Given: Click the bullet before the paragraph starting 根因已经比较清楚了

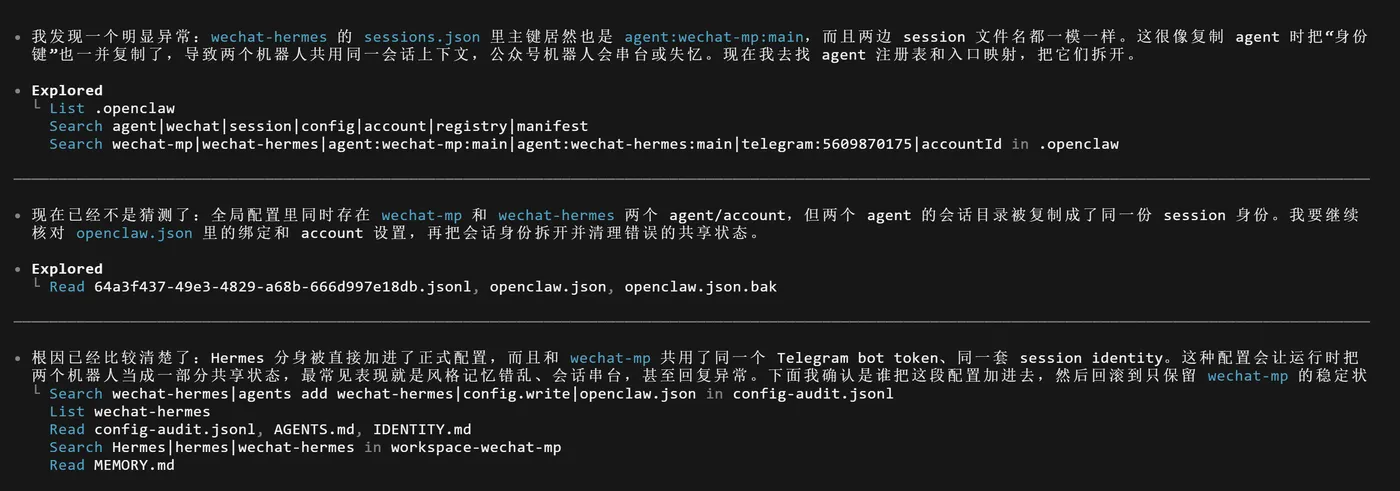Looking at the screenshot, I should (19, 358).
